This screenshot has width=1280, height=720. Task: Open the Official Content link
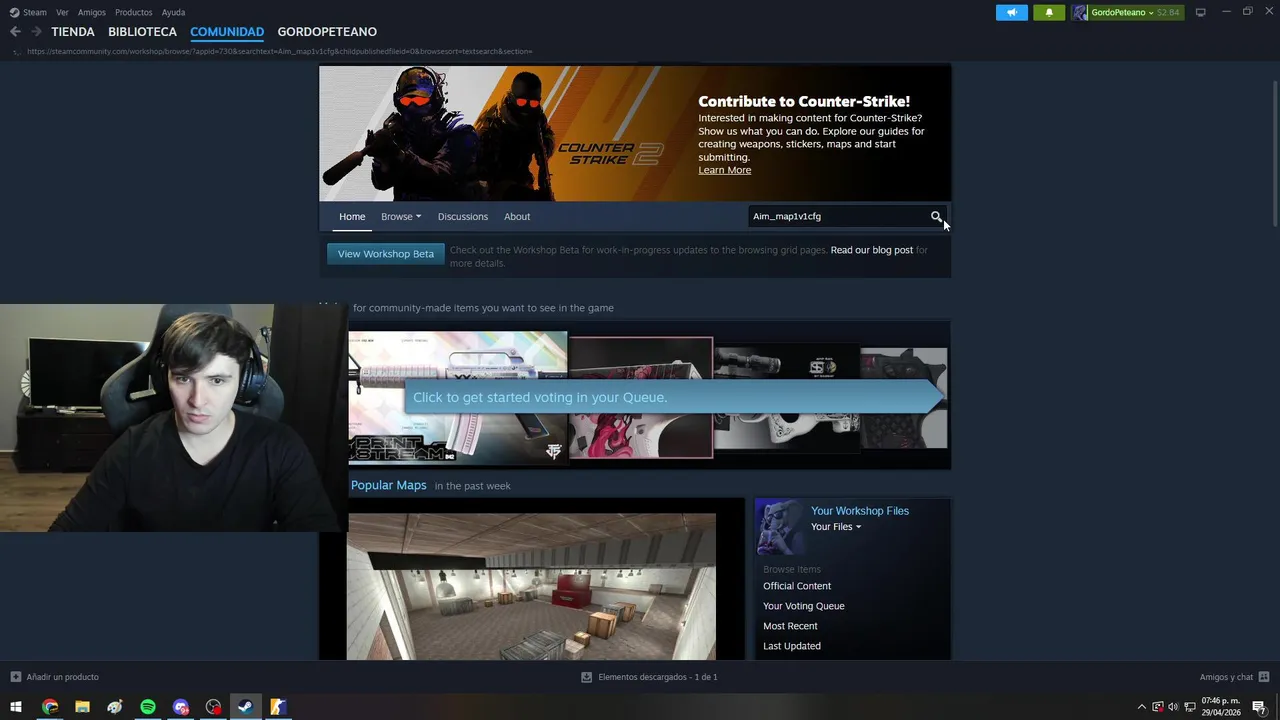tap(797, 586)
